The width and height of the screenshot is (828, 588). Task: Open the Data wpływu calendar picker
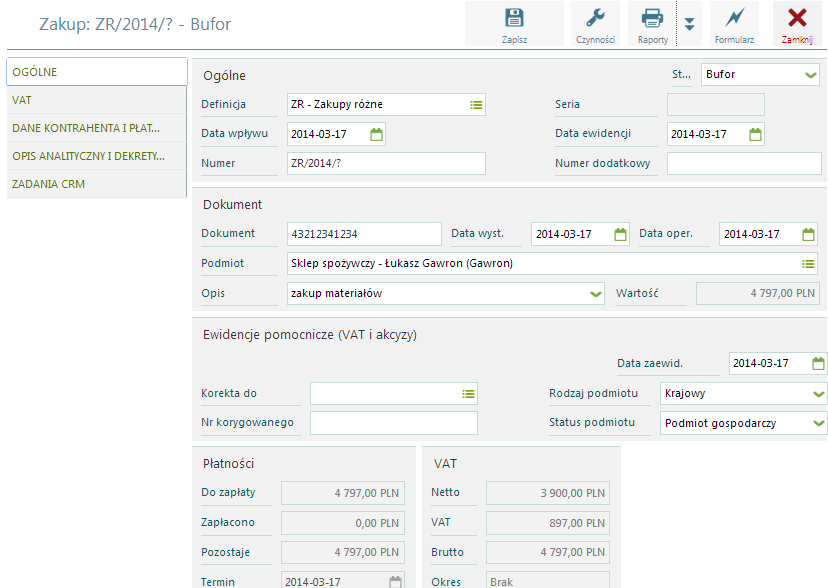376,135
